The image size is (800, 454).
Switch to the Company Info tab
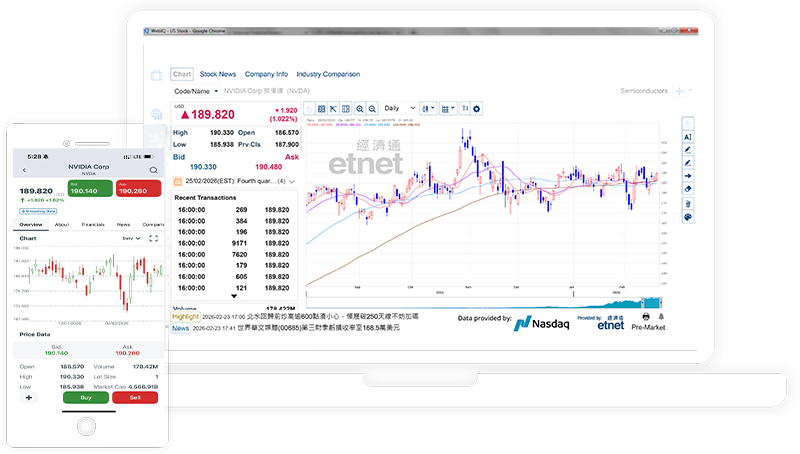266,74
